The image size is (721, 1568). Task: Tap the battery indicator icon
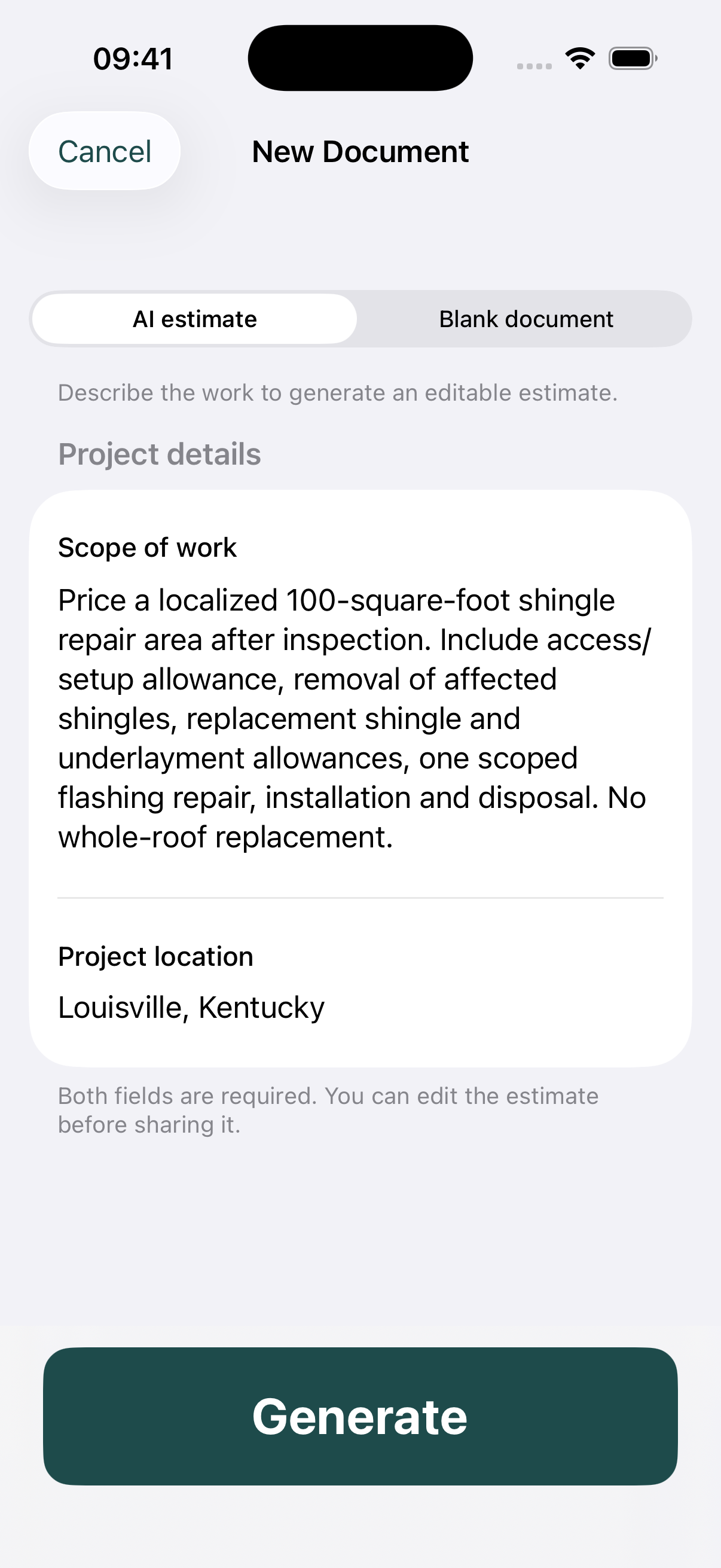pyautogui.click(x=633, y=59)
